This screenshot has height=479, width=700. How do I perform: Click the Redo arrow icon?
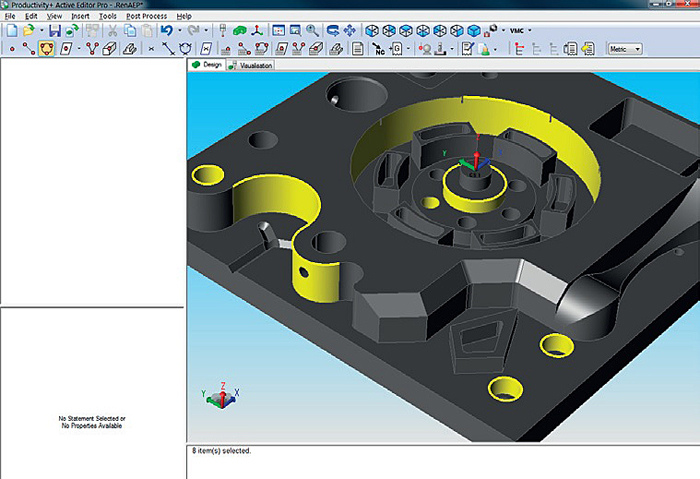pos(194,30)
